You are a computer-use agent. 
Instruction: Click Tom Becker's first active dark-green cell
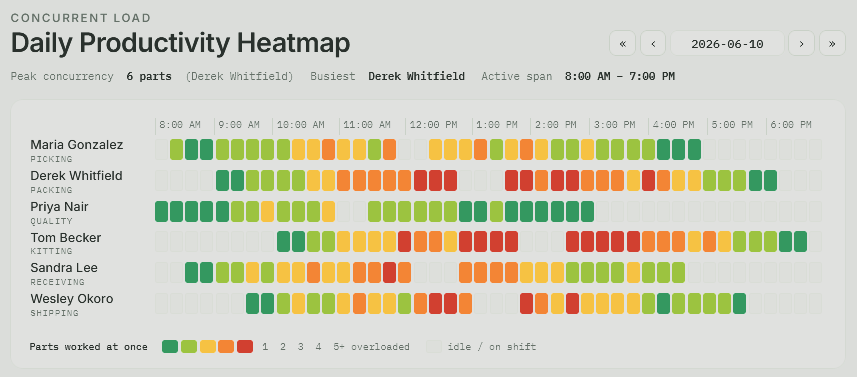coord(284,241)
